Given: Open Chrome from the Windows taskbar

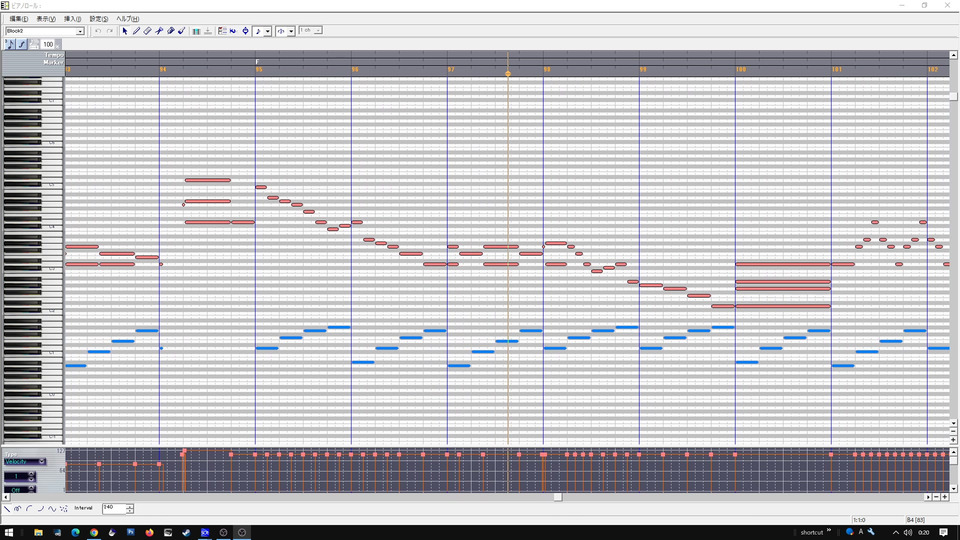Looking at the screenshot, I should click(94, 533).
